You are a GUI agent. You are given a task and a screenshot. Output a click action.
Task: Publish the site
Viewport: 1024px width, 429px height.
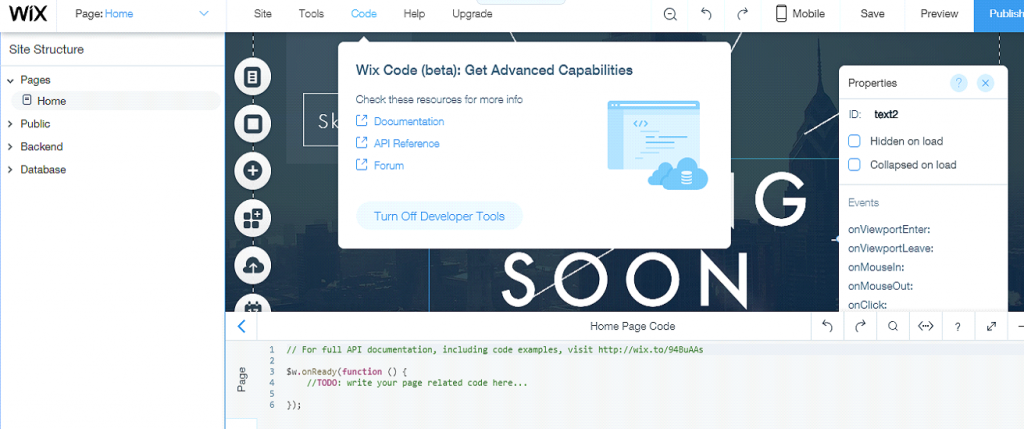999,14
